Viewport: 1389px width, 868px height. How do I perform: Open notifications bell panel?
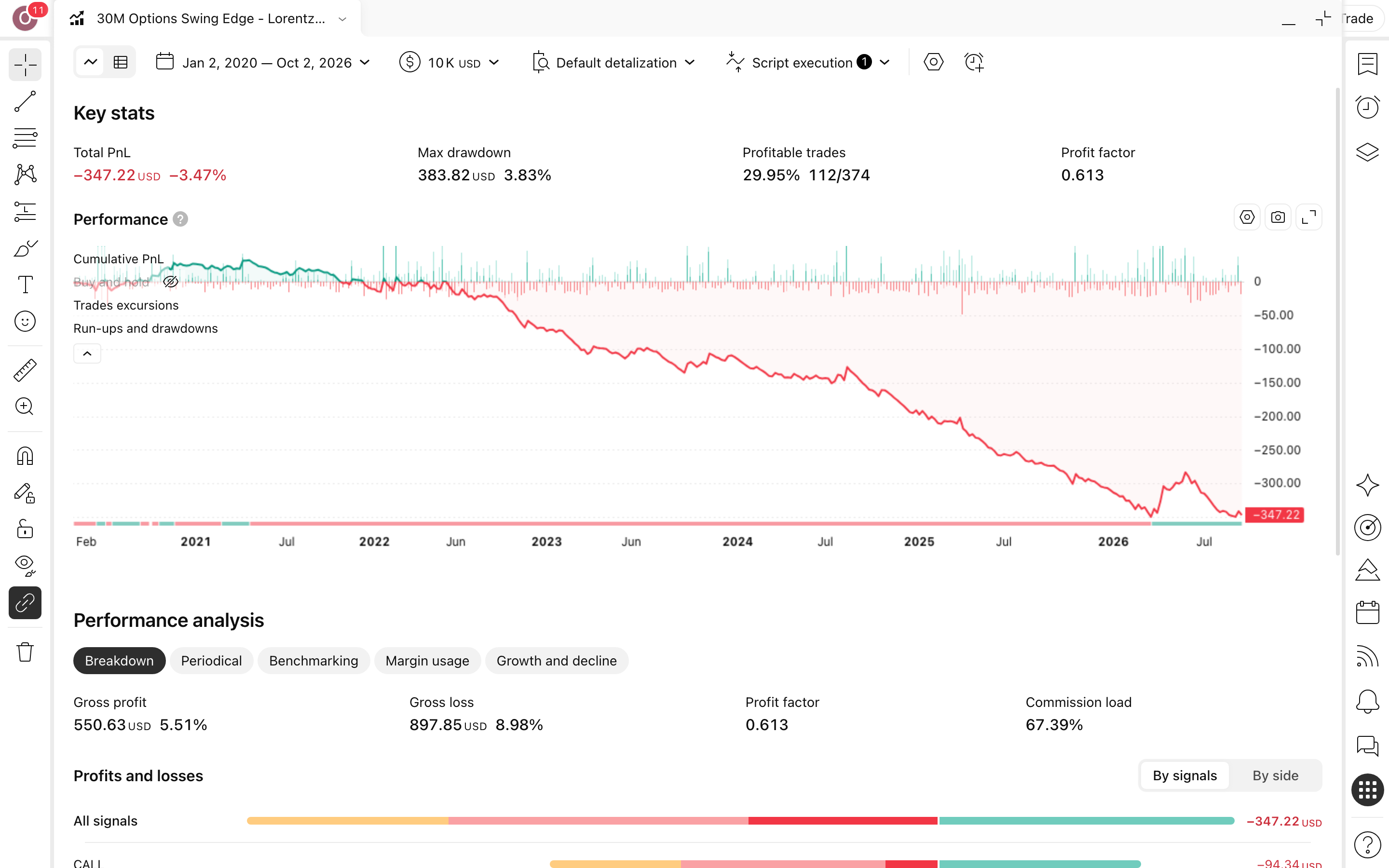1367,702
